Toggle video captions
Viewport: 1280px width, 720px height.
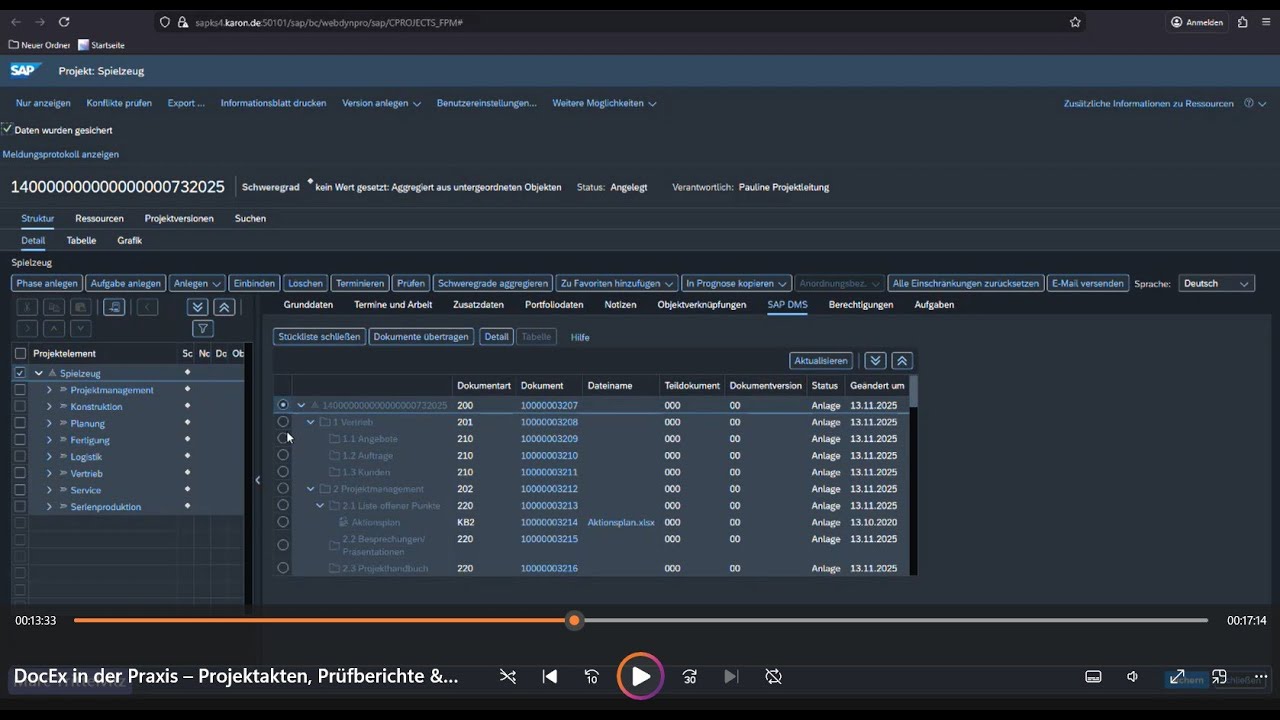coord(1093,677)
